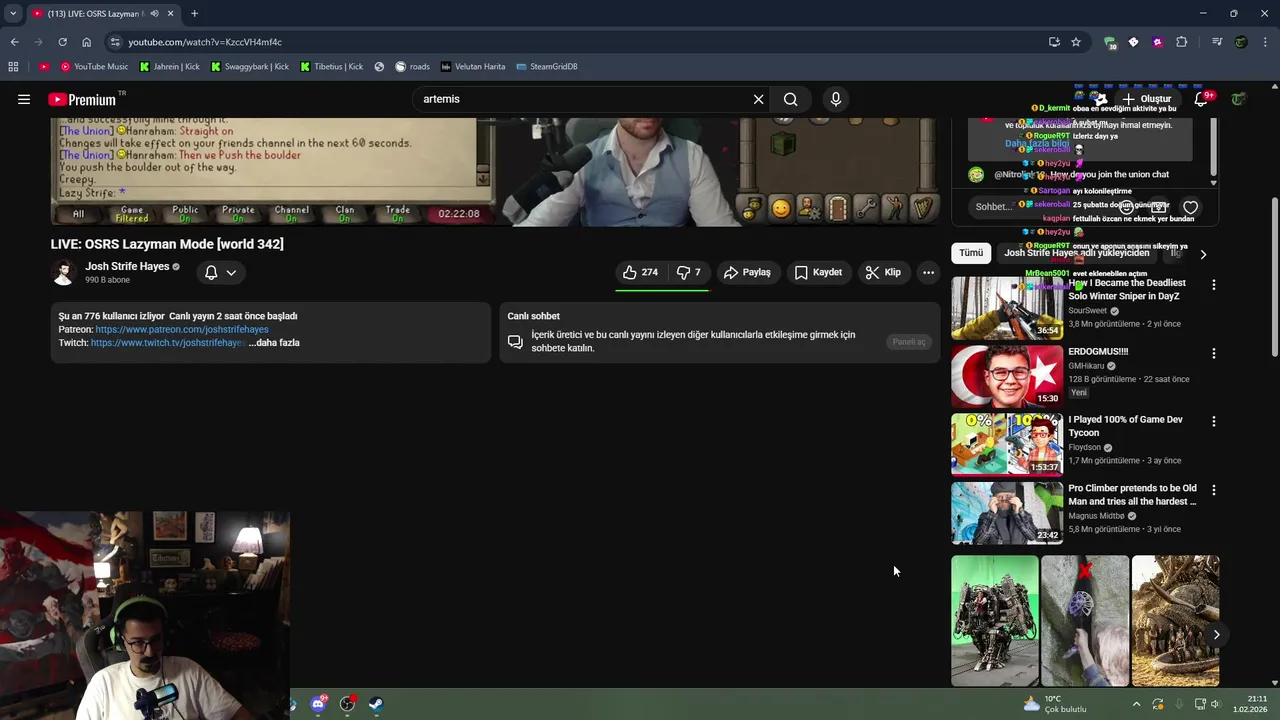
Task: Open Velutan Harita bookmark
Action: (x=473, y=67)
